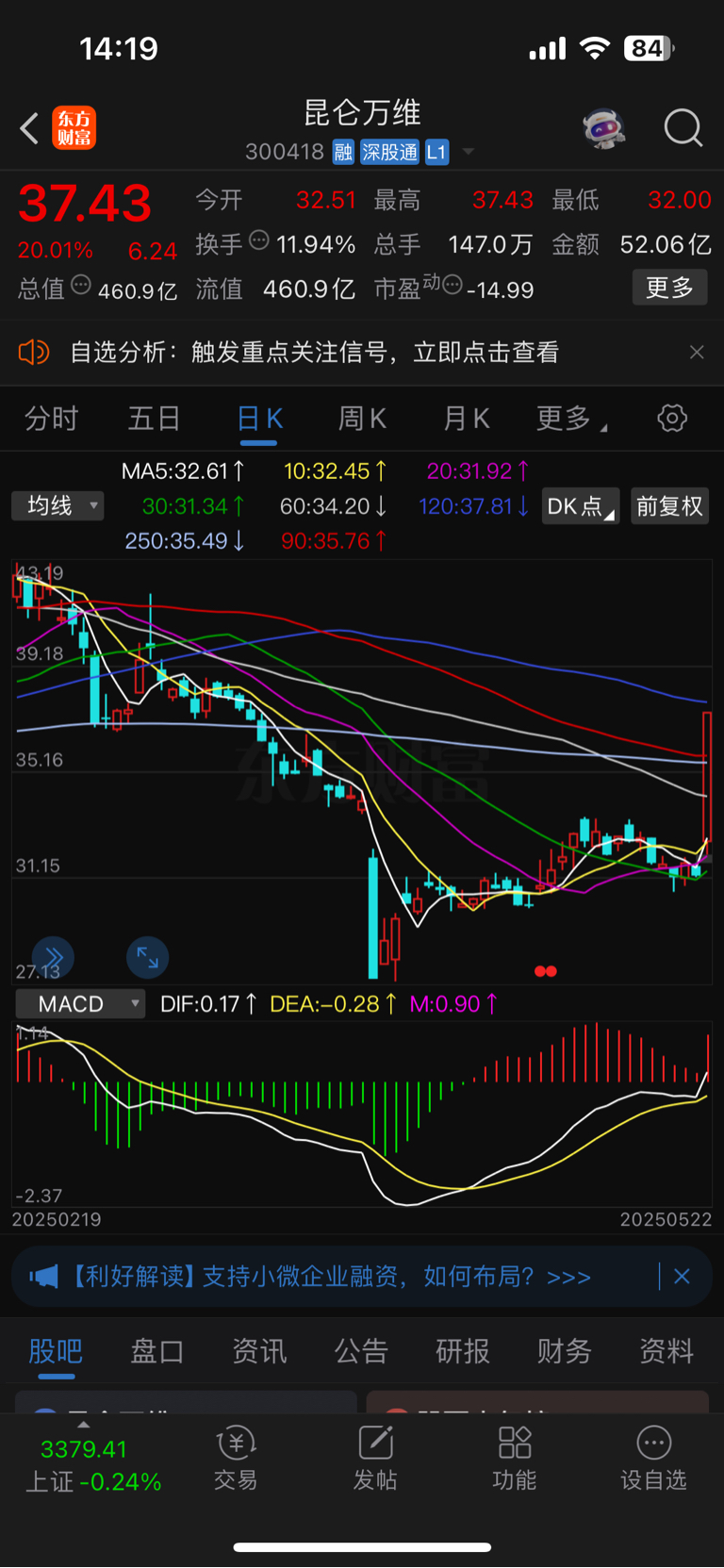
Task: Open 自选分析 alert message
Action: coord(315,353)
